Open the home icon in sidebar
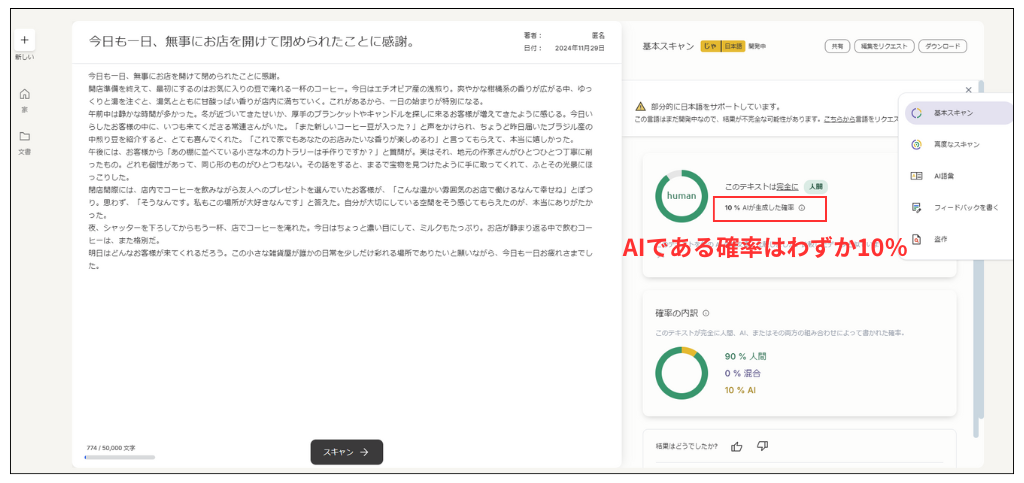This screenshot has height=483, width=1024. [24, 94]
